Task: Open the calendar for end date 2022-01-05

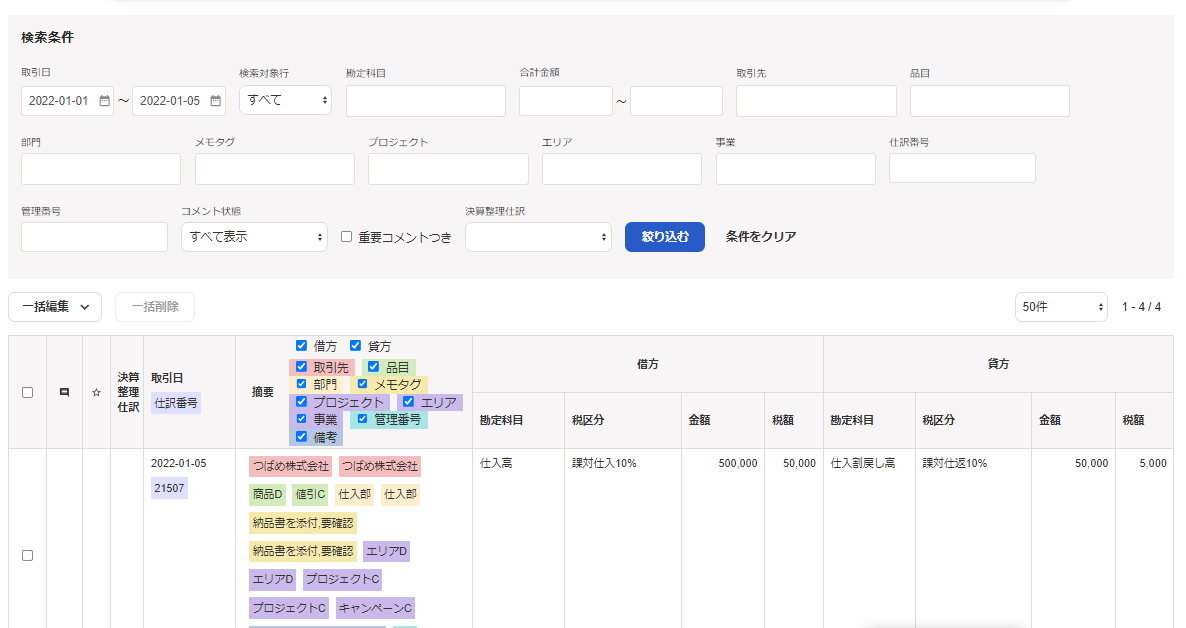Action: (216, 101)
